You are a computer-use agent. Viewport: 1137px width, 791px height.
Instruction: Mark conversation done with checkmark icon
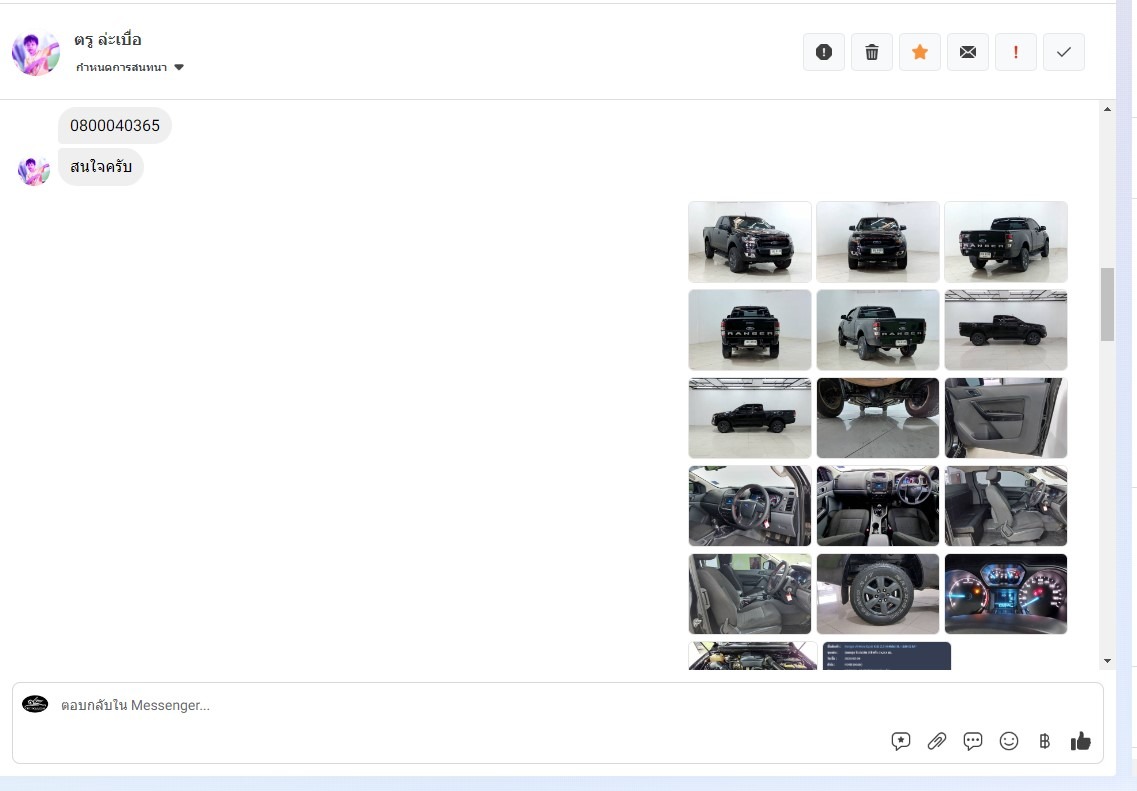1064,52
